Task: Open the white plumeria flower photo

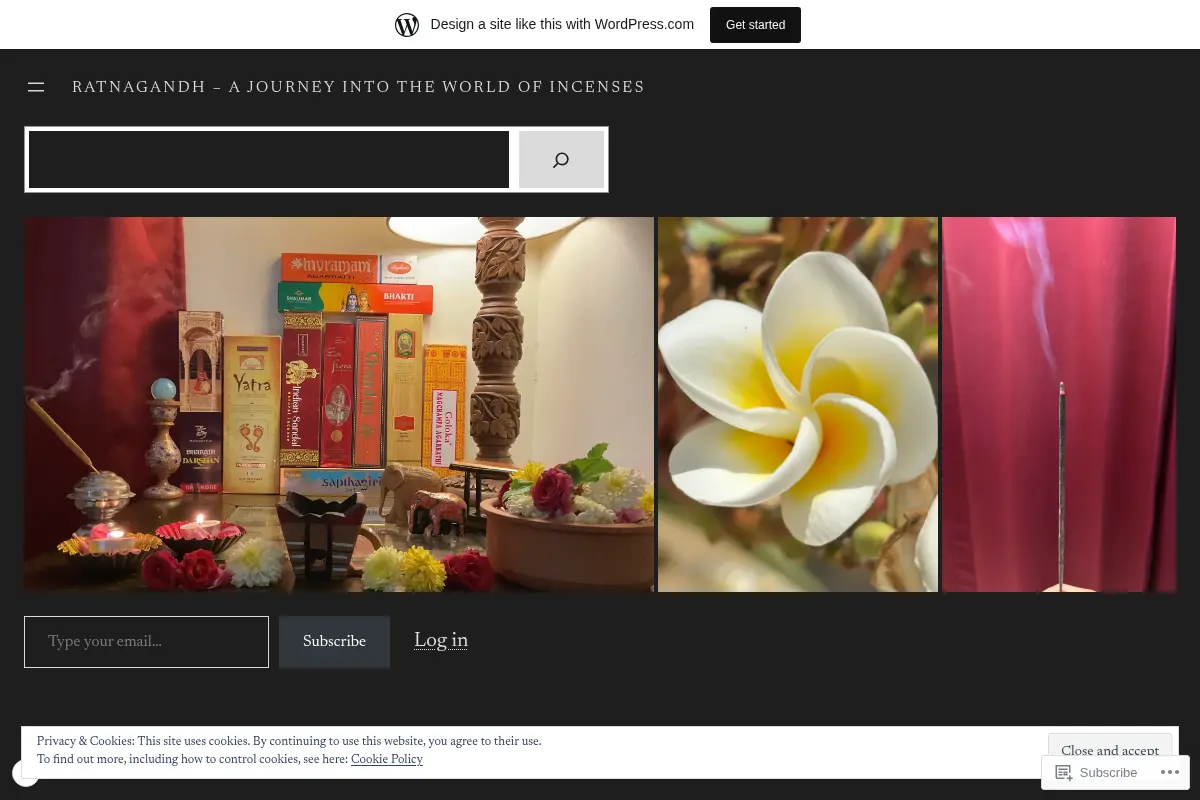Action: click(x=798, y=404)
